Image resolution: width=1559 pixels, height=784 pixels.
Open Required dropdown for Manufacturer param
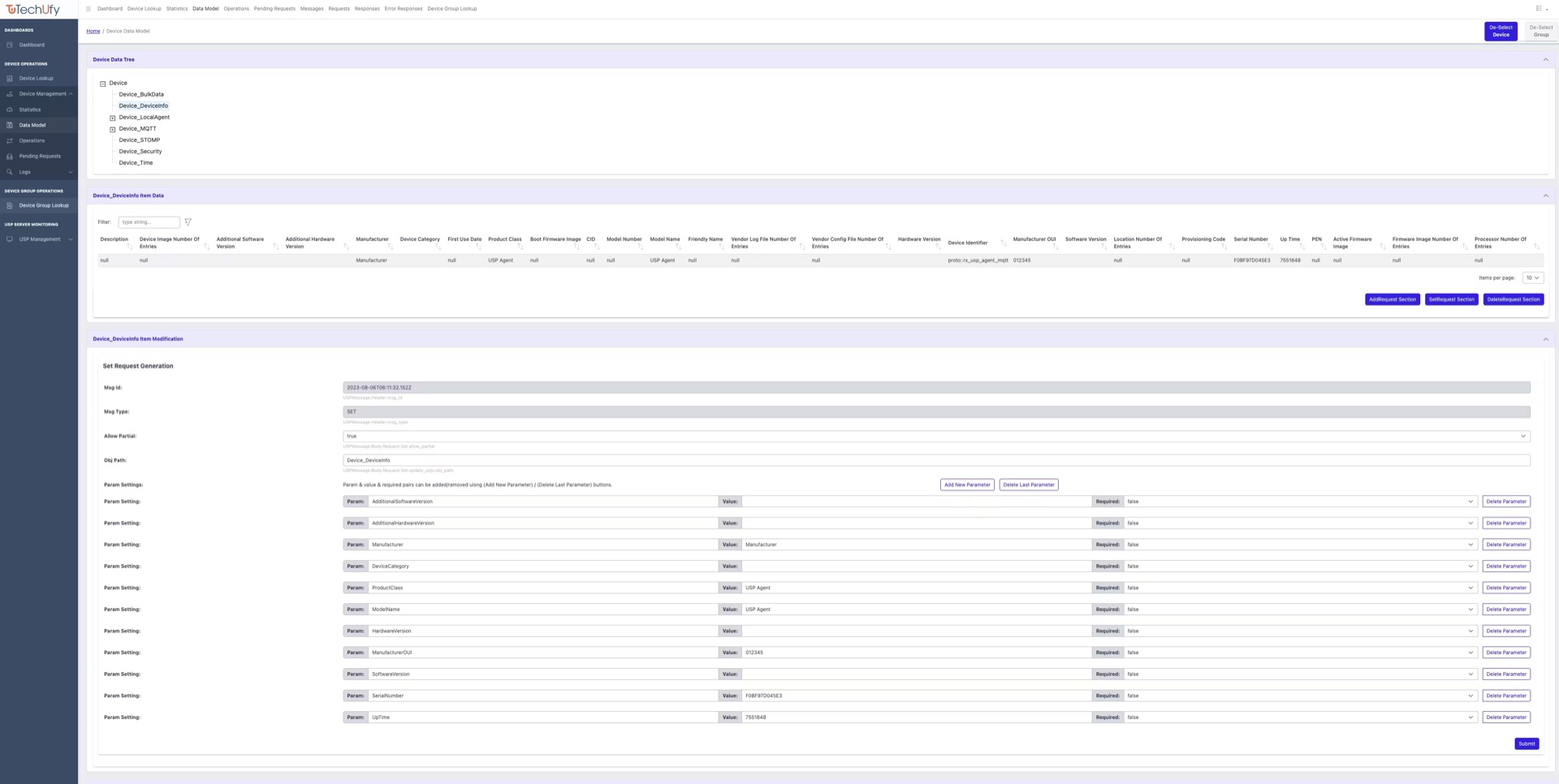click(x=1300, y=545)
